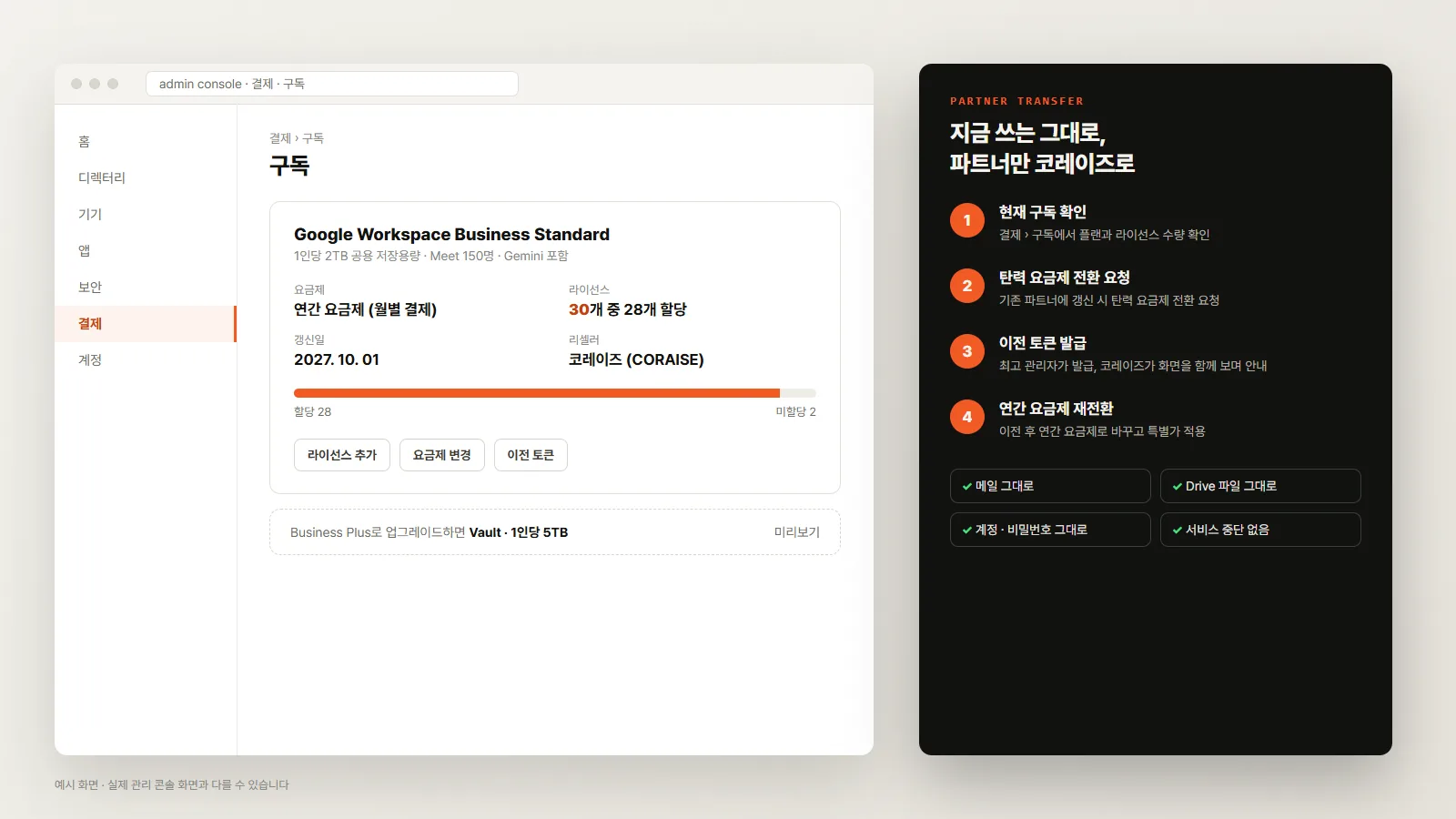Click step 1 circle for 현재 구독 확인
The height and width of the screenshot is (819, 1456).
tap(967, 220)
